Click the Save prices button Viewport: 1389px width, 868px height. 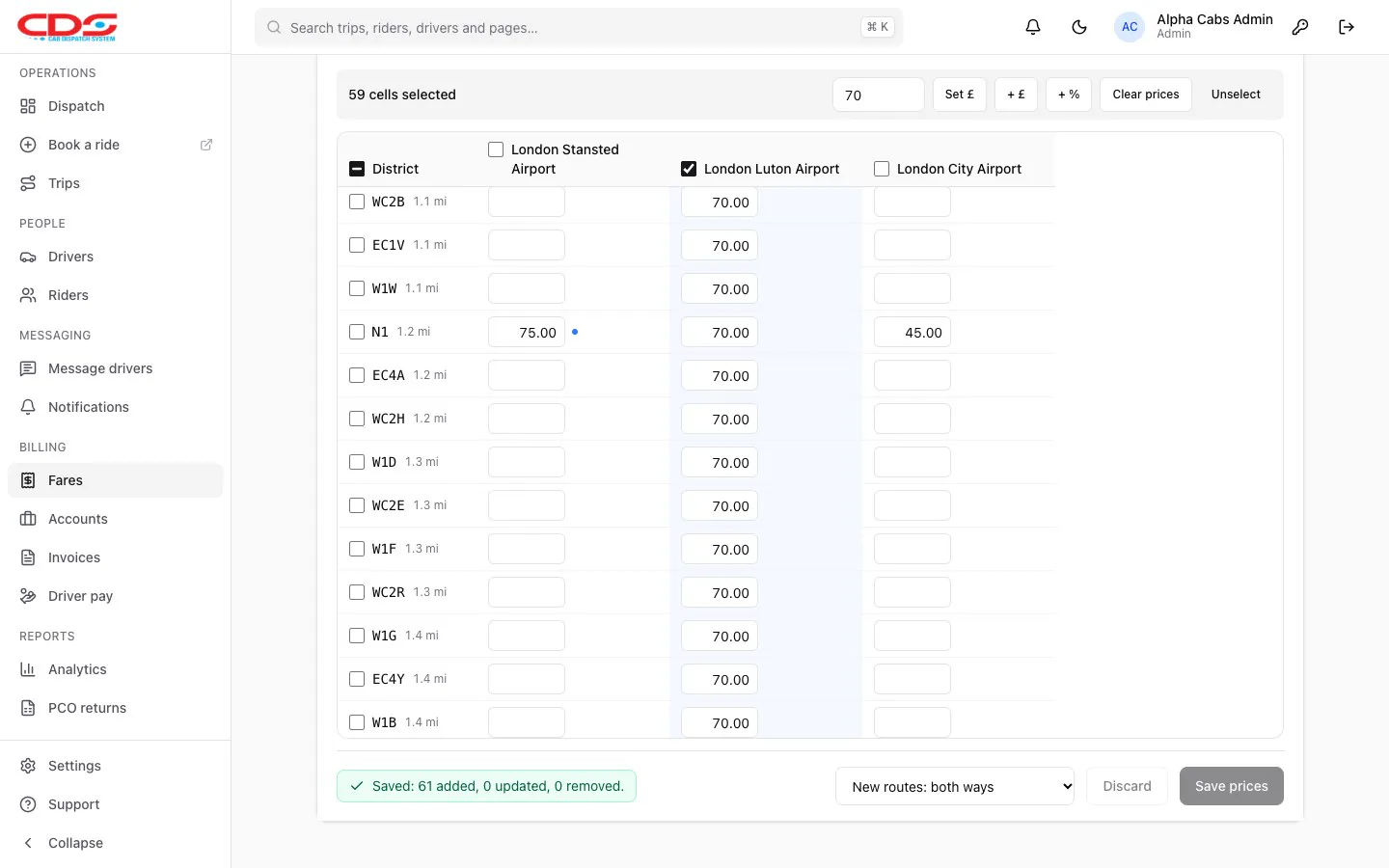(1232, 786)
